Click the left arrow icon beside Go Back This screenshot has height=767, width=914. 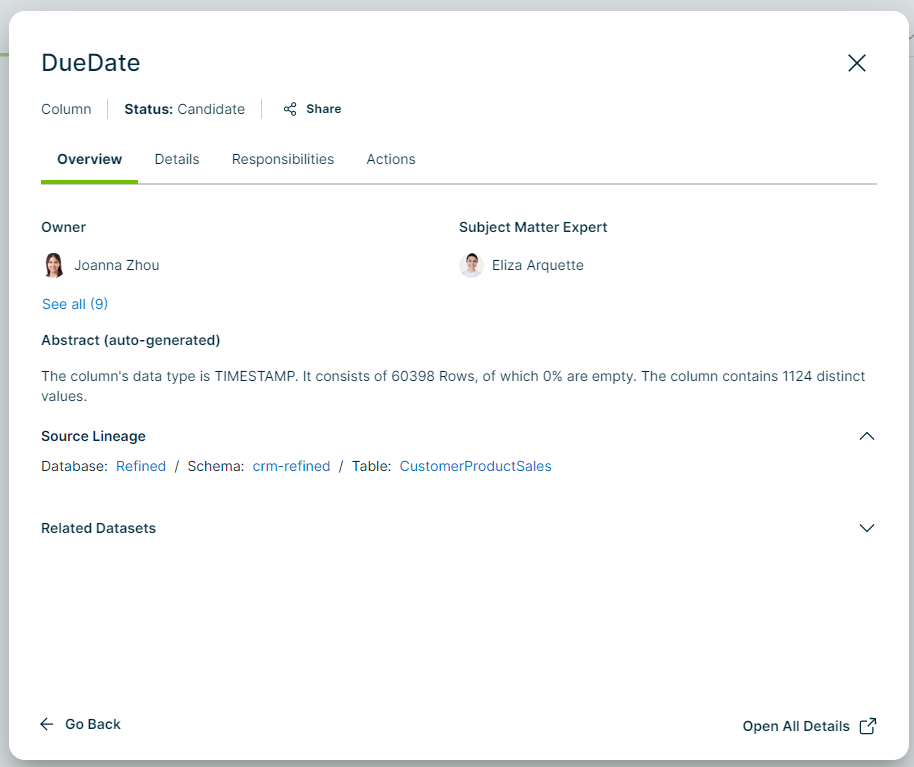click(47, 724)
